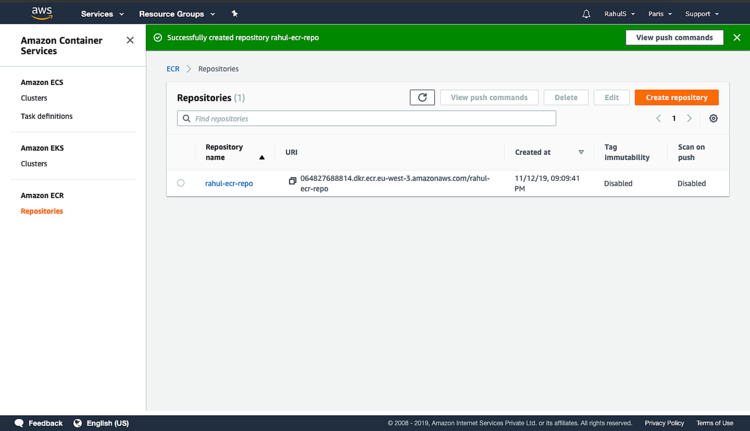Open the Paris region dropdown
This screenshot has width=750, height=431.
(x=660, y=14)
